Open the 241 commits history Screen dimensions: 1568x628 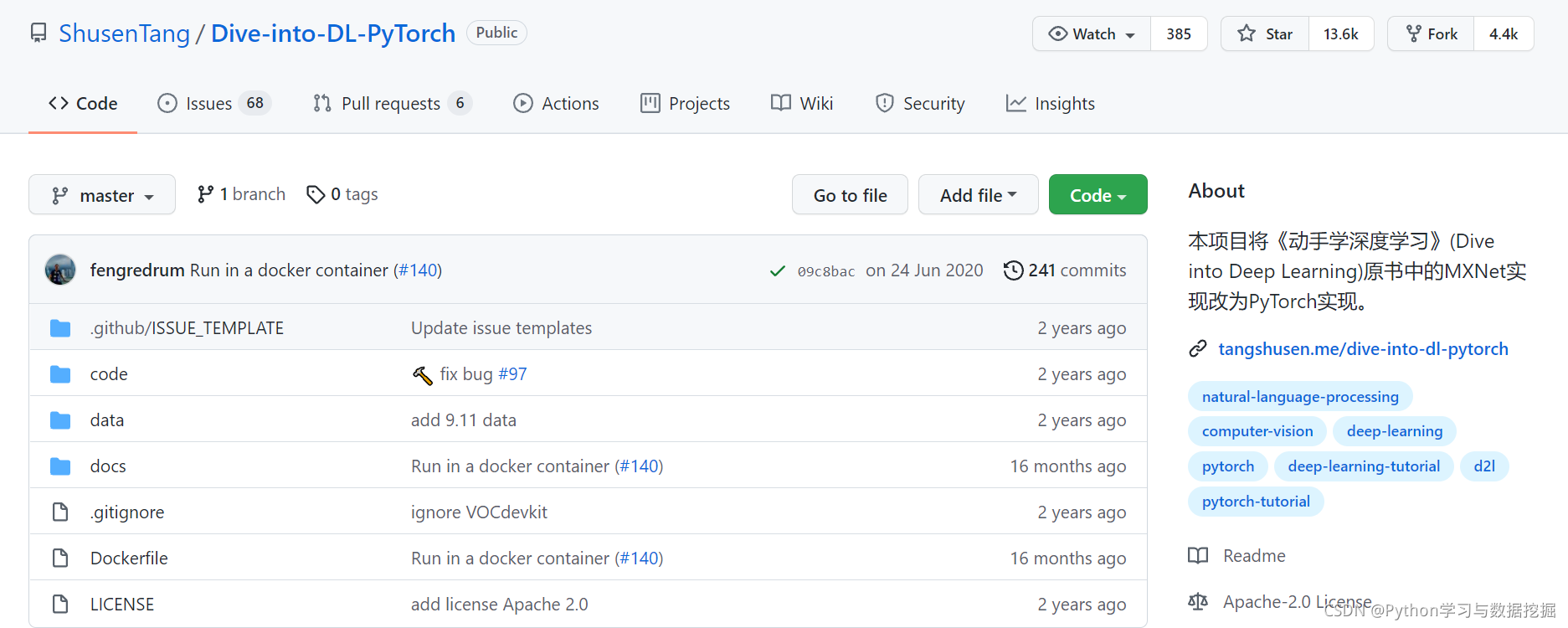point(1065,270)
